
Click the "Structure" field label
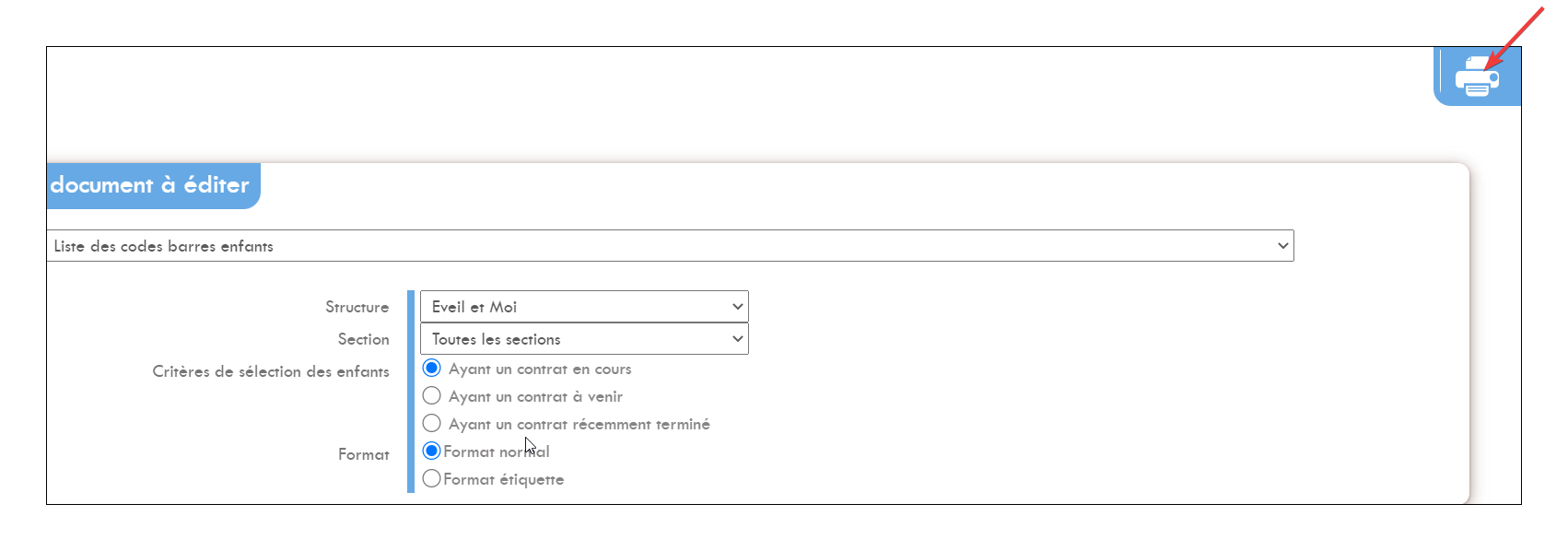click(357, 307)
